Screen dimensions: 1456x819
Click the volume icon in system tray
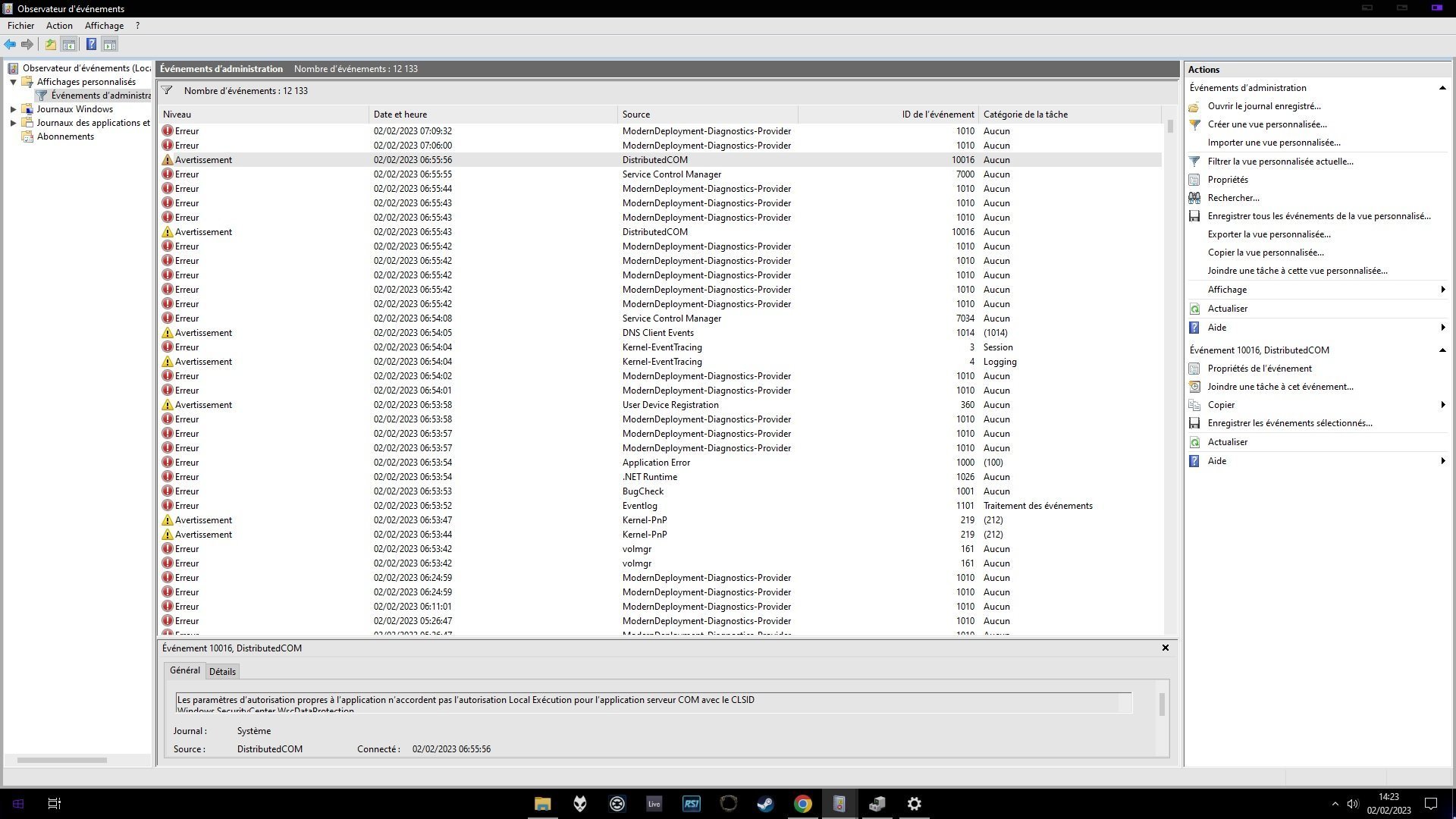1353,804
